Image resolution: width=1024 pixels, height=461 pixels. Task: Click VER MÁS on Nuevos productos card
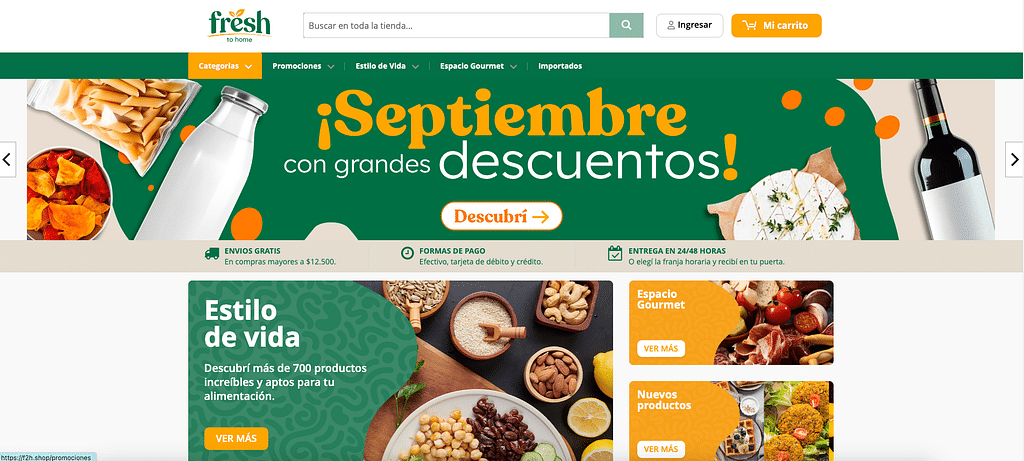tap(661, 449)
